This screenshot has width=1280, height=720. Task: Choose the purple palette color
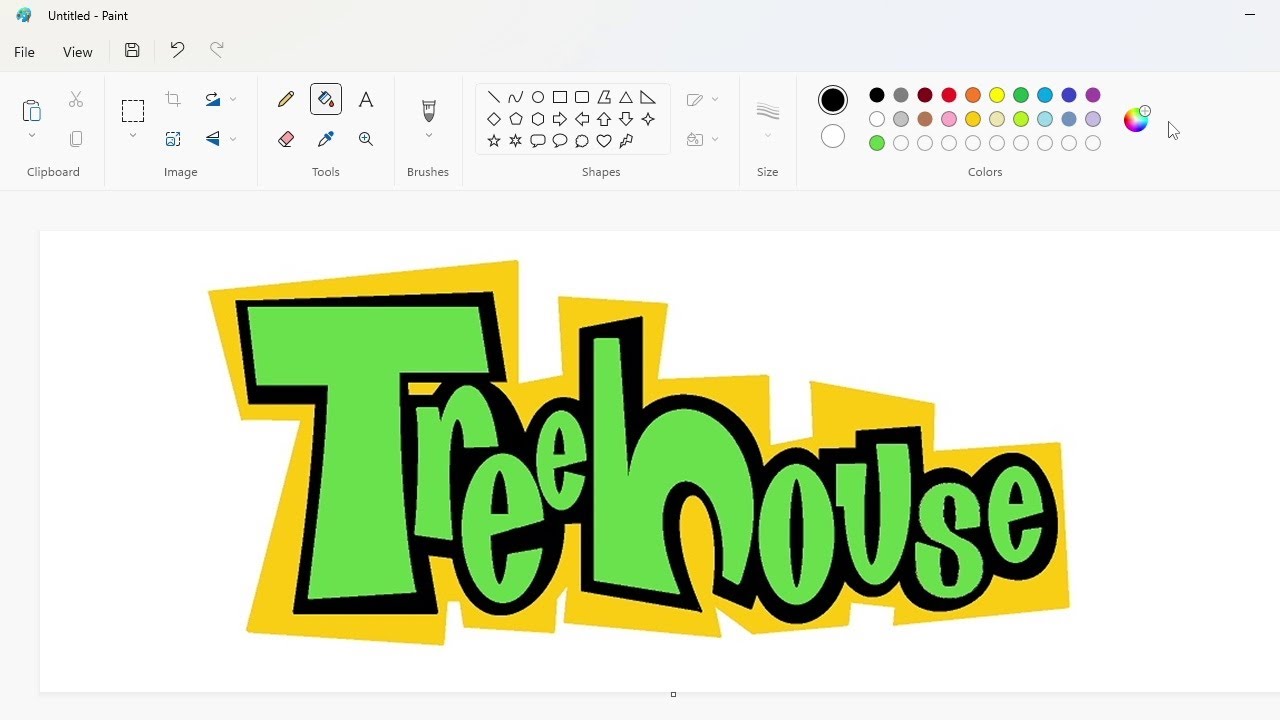tap(1093, 95)
